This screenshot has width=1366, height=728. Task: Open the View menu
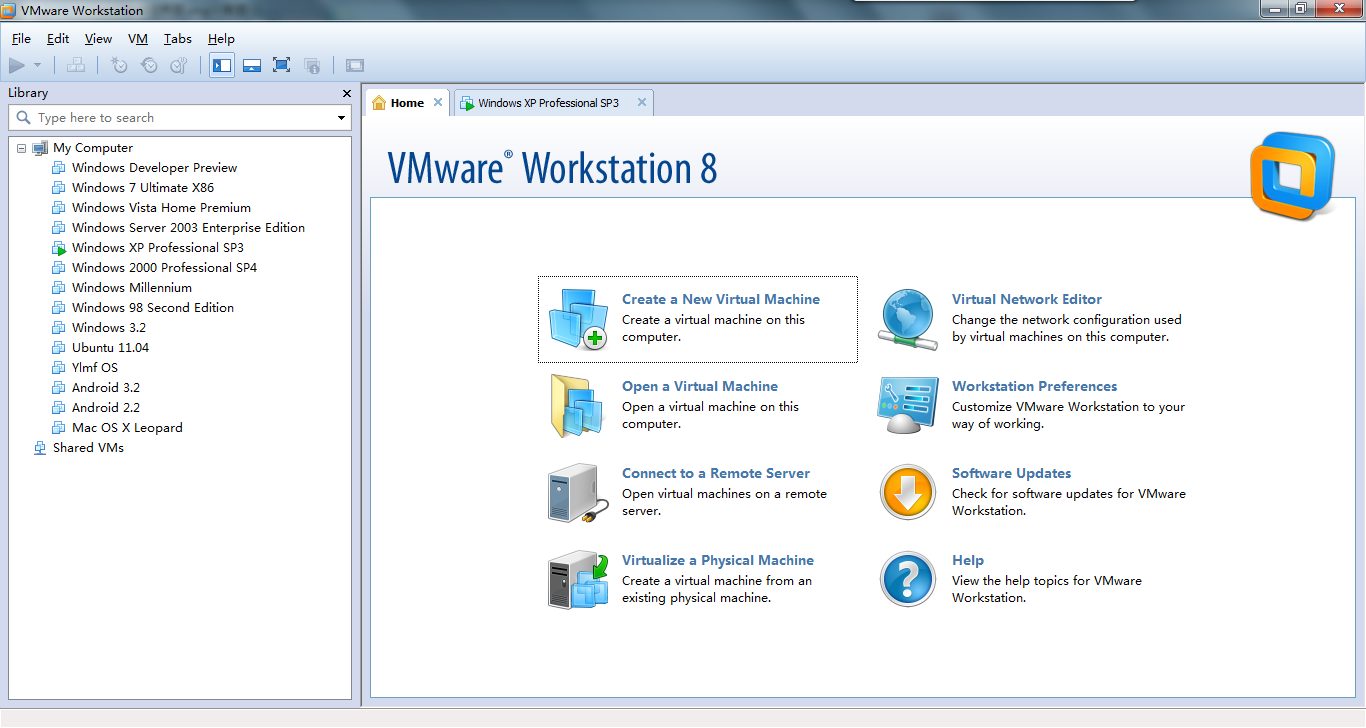coord(98,39)
